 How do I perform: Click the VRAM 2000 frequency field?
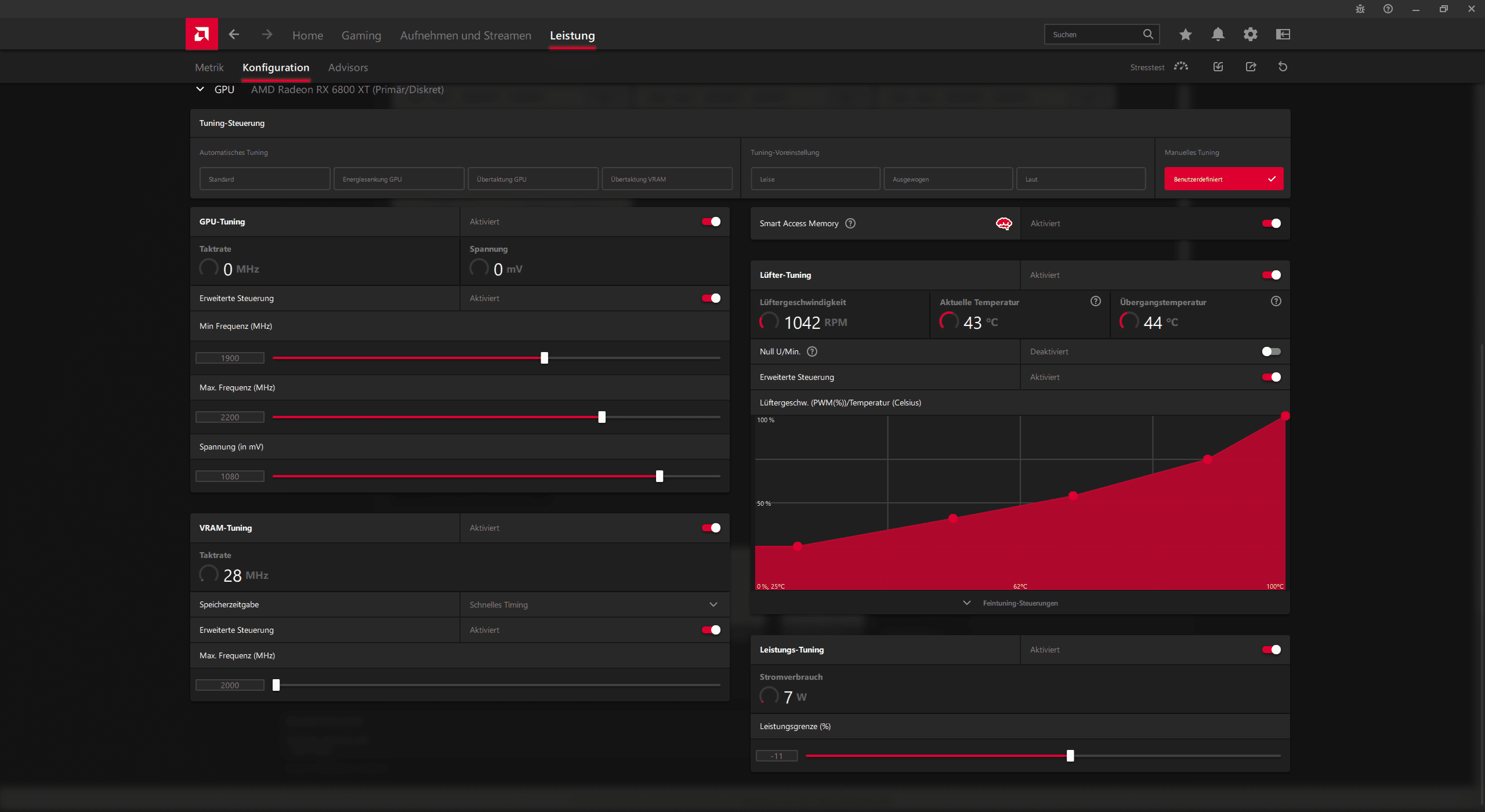point(230,685)
